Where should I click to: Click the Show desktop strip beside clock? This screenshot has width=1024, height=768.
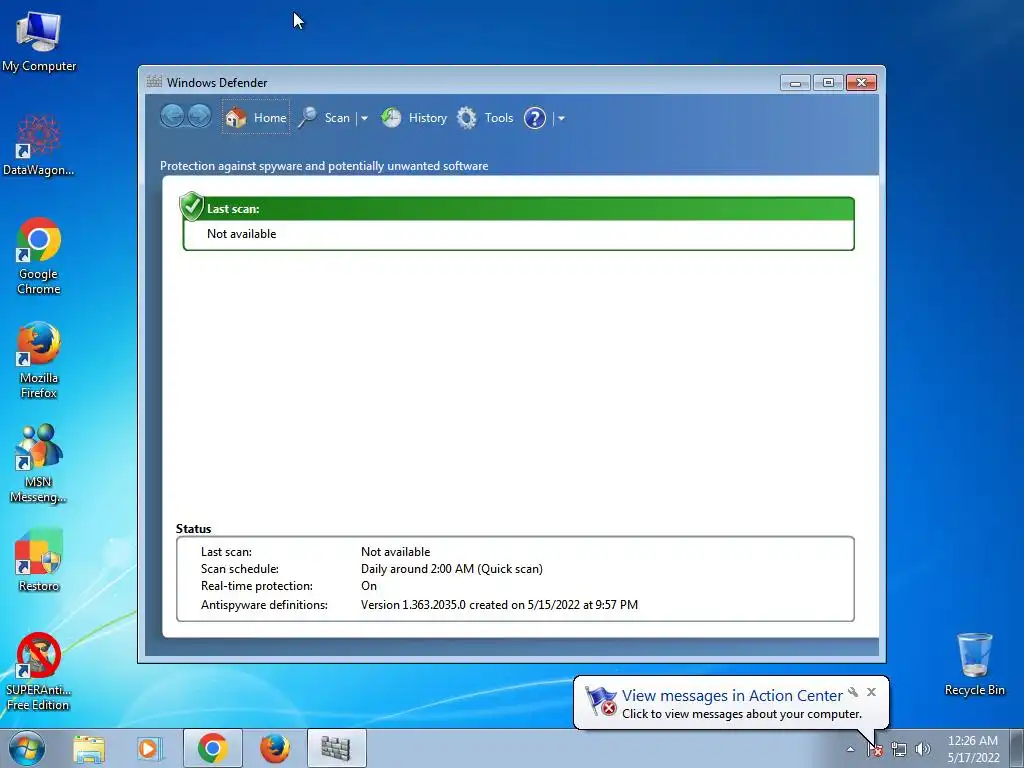[1017, 749]
